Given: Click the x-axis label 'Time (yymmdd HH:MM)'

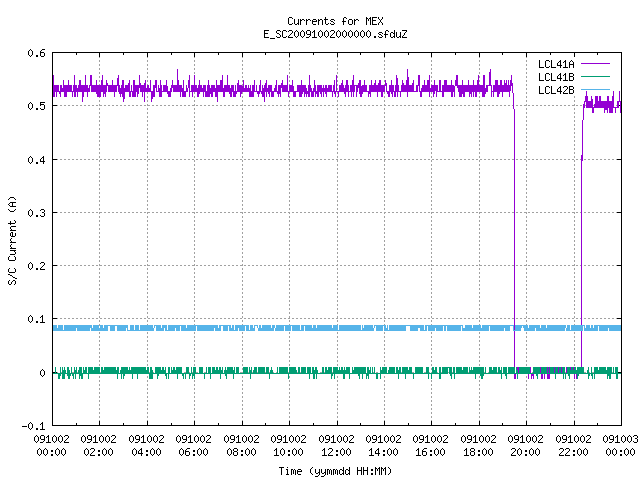Looking at the screenshot, I should point(335,471).
